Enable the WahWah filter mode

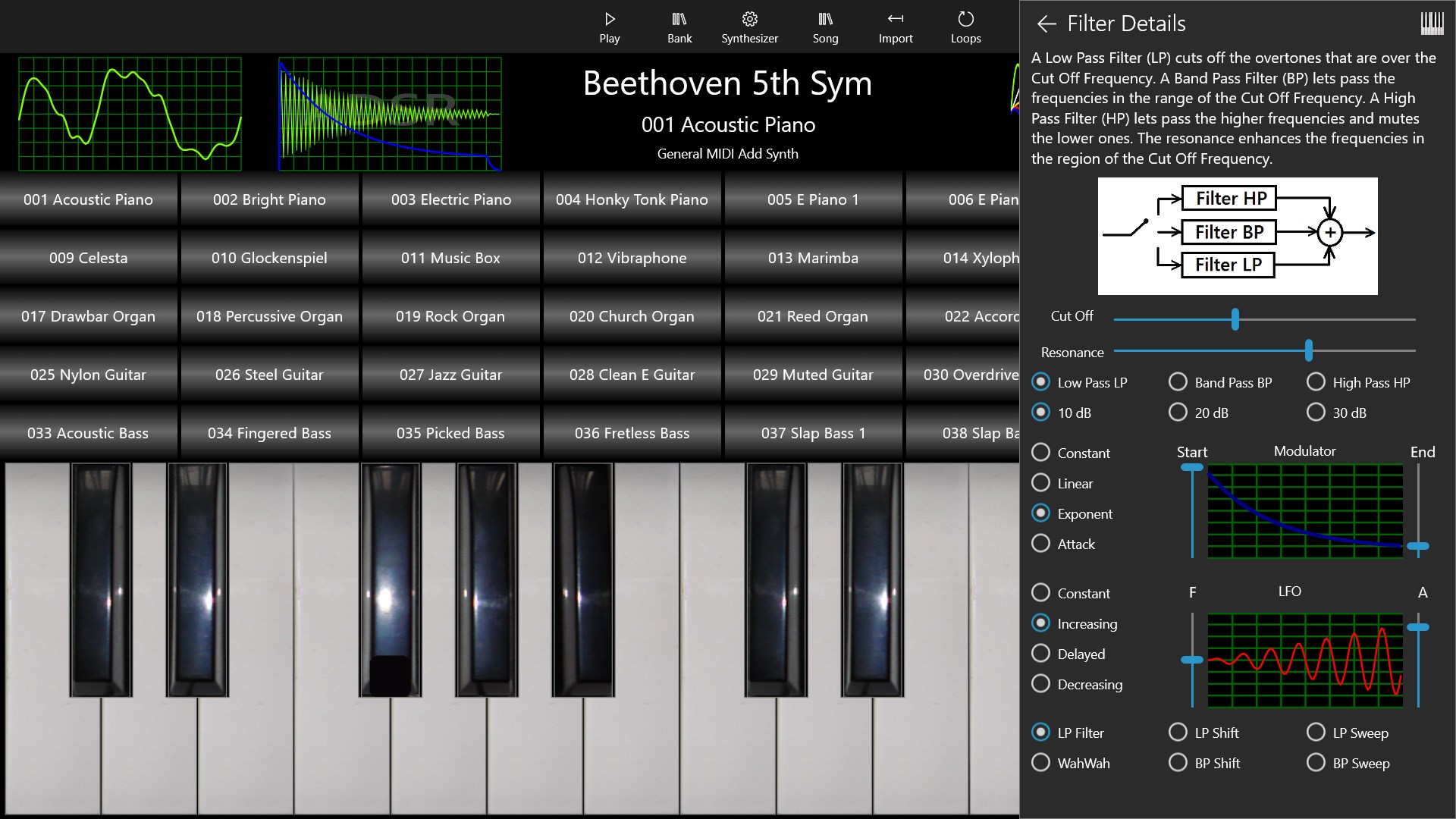point(1040,763)
